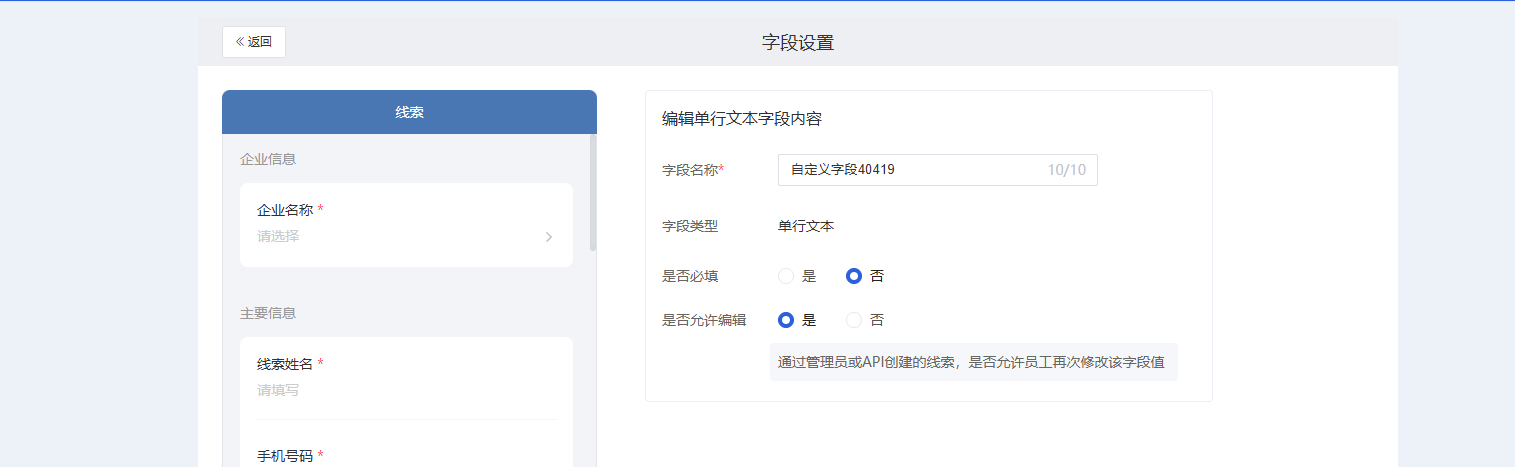Select the 手机号码 field row

click(x=406, y=456)
